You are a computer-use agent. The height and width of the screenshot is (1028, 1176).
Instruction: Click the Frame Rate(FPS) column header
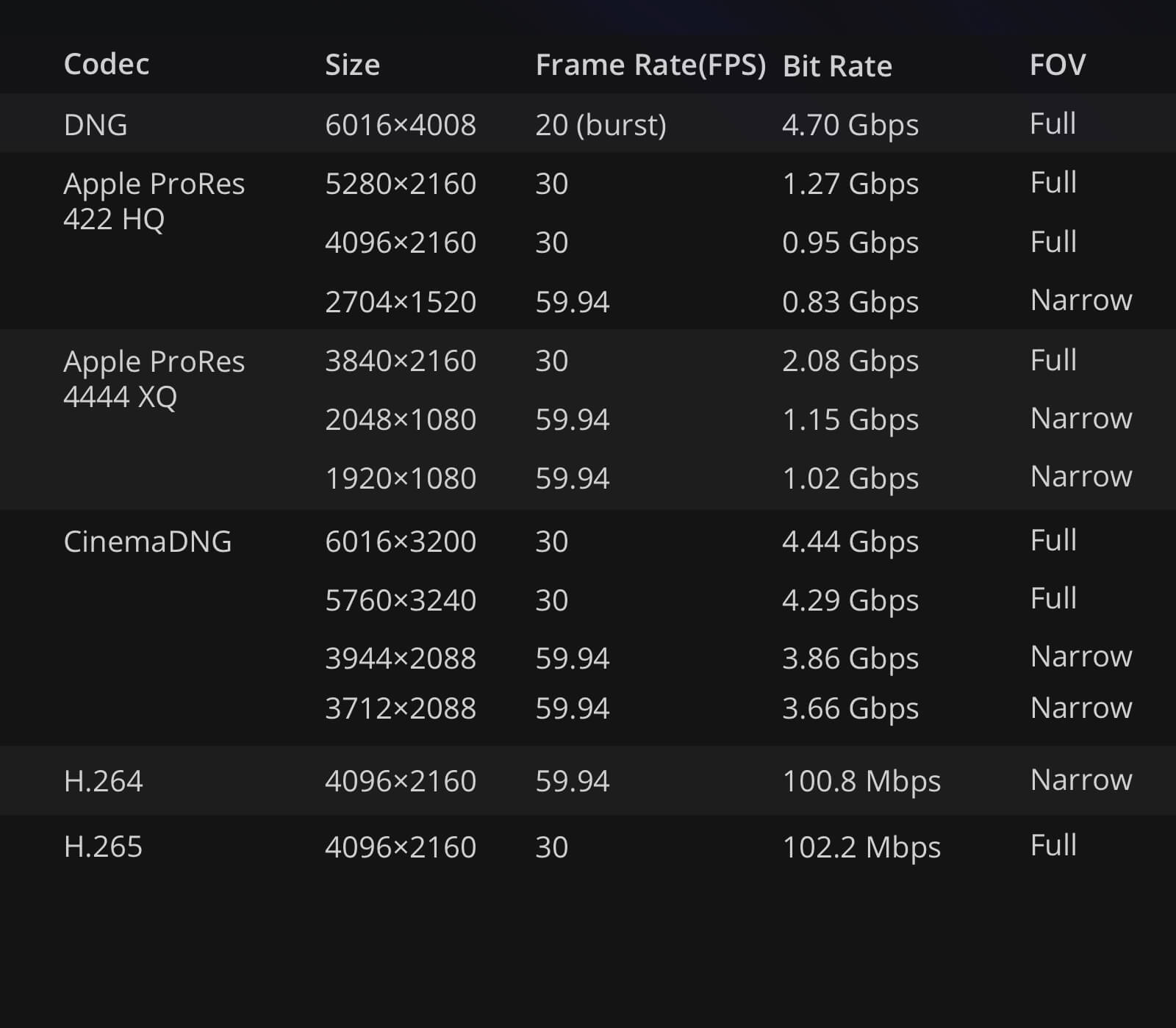click(x=650, y=65)
